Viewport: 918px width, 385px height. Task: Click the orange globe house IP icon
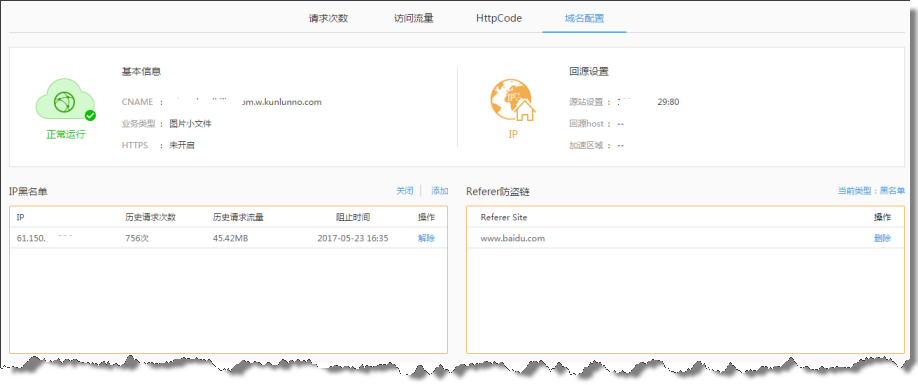point(513,101)
